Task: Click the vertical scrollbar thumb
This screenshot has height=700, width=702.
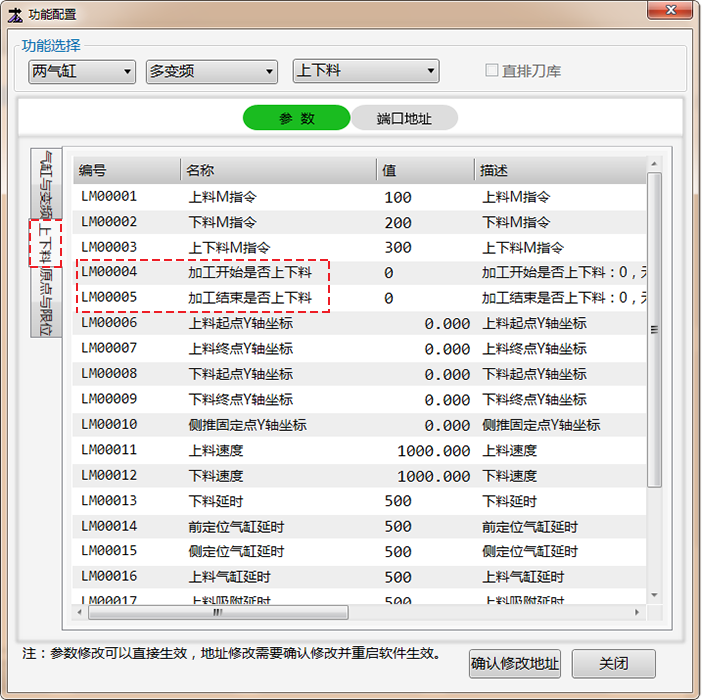Action: (x=654, y=330)
